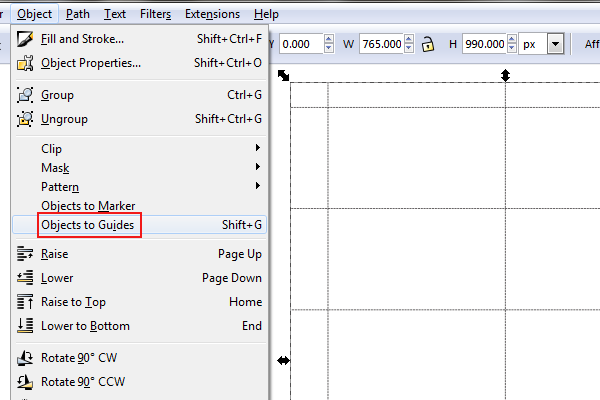Viewport: 600px width, 400px height.
Task: Expand the Clip submenu
Action: coord(139,149)
